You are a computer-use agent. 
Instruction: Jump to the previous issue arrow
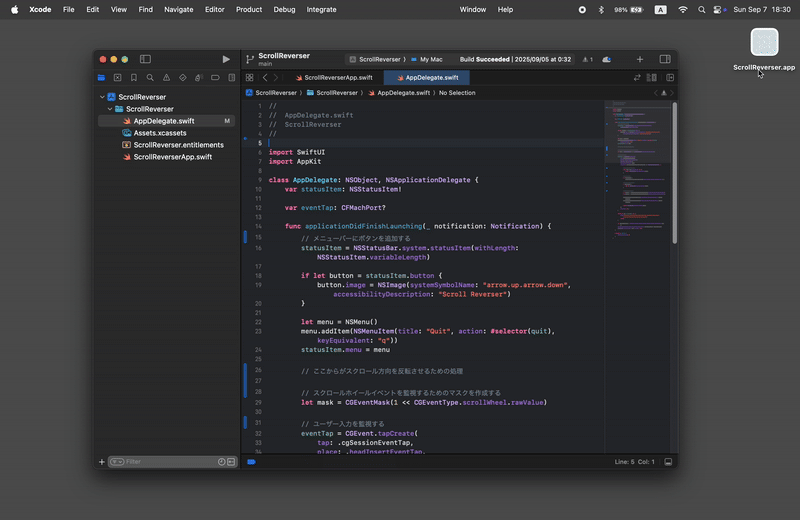tap(656, 93)
